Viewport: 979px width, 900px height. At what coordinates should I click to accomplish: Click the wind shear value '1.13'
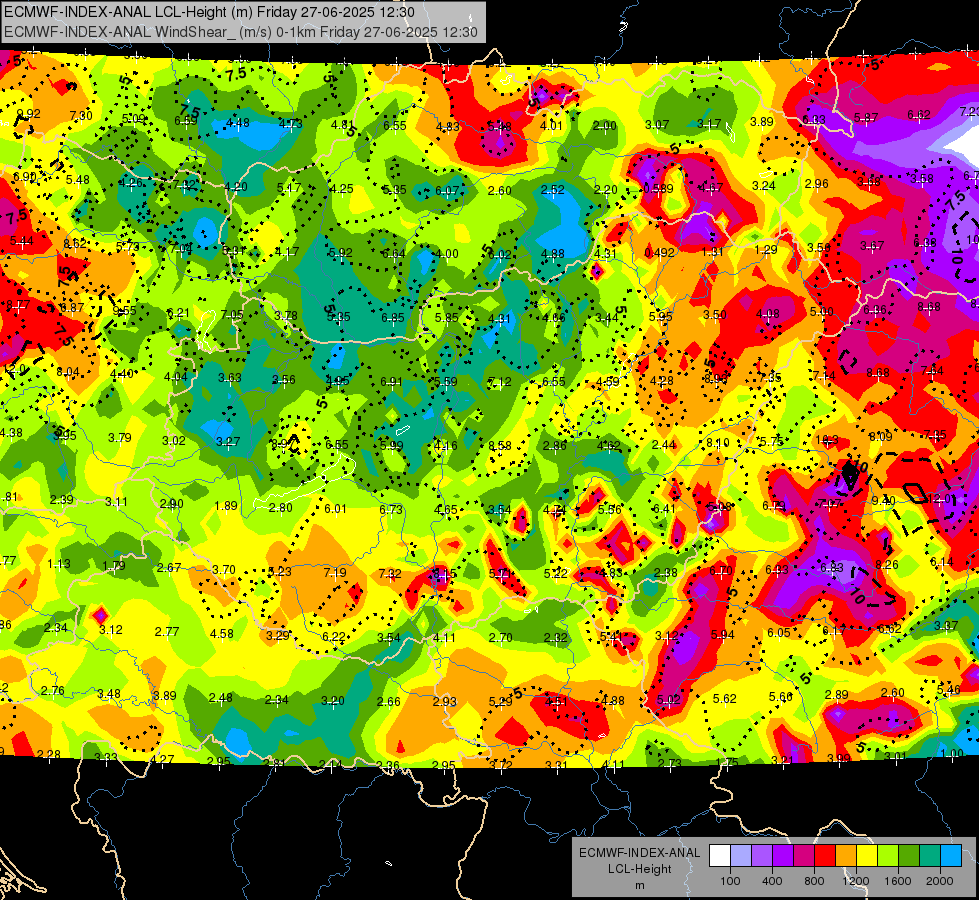click(59, 564)
